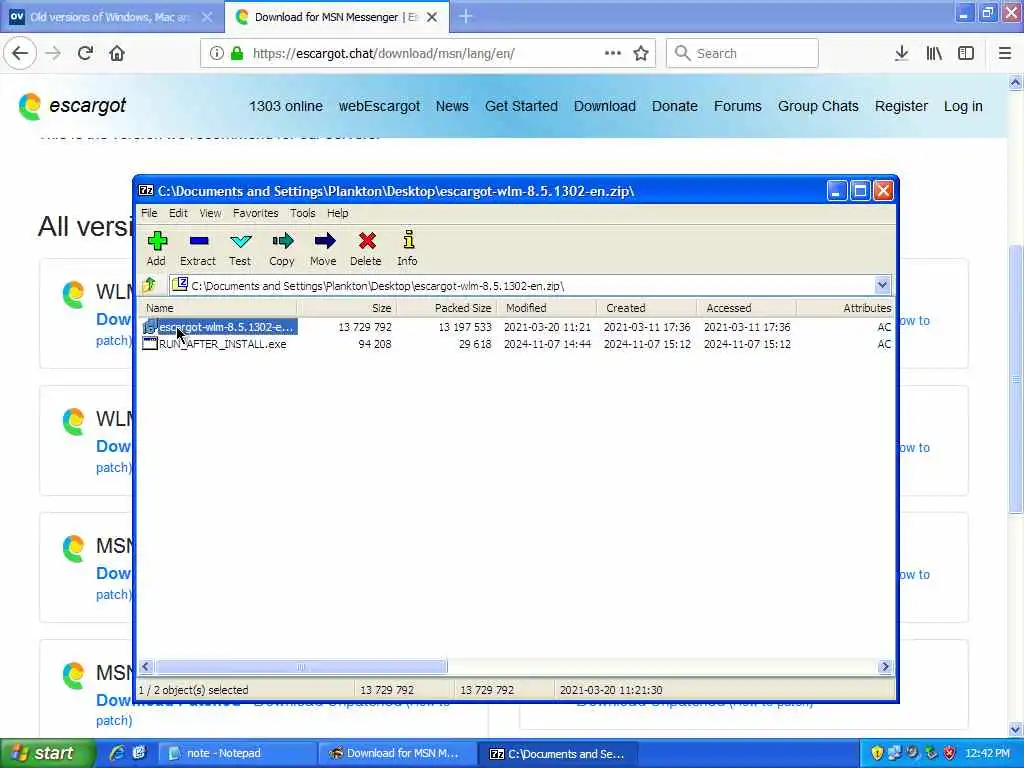Switch to Download for MSN taskbar button

pos(396,753)
